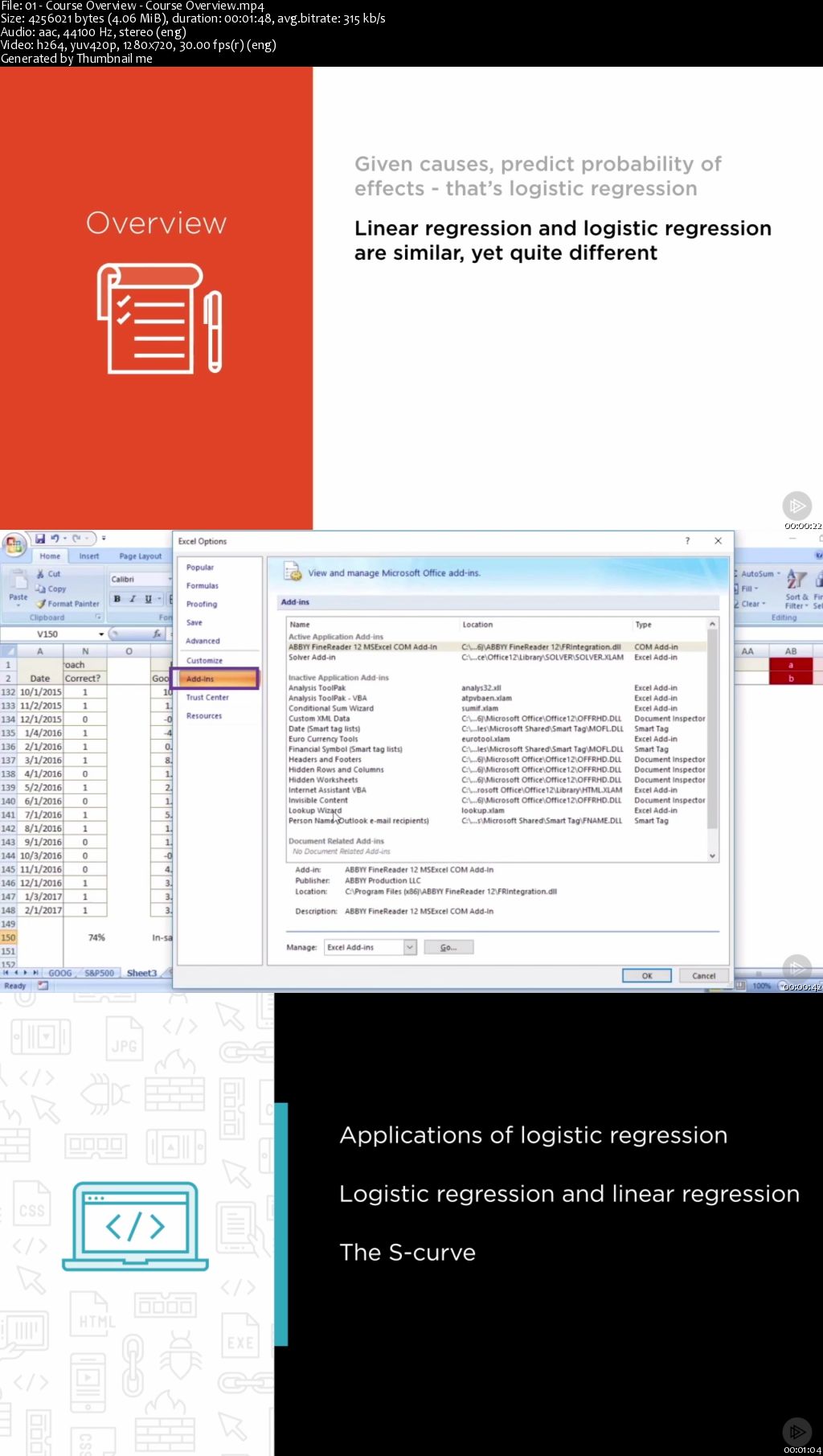Click the red cell labeled a

tap(791, 665)
